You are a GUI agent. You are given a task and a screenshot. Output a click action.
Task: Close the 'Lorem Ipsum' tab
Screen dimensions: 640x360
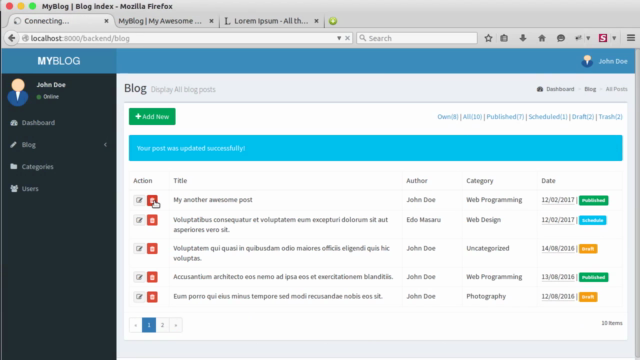click(x=316, y=21)
